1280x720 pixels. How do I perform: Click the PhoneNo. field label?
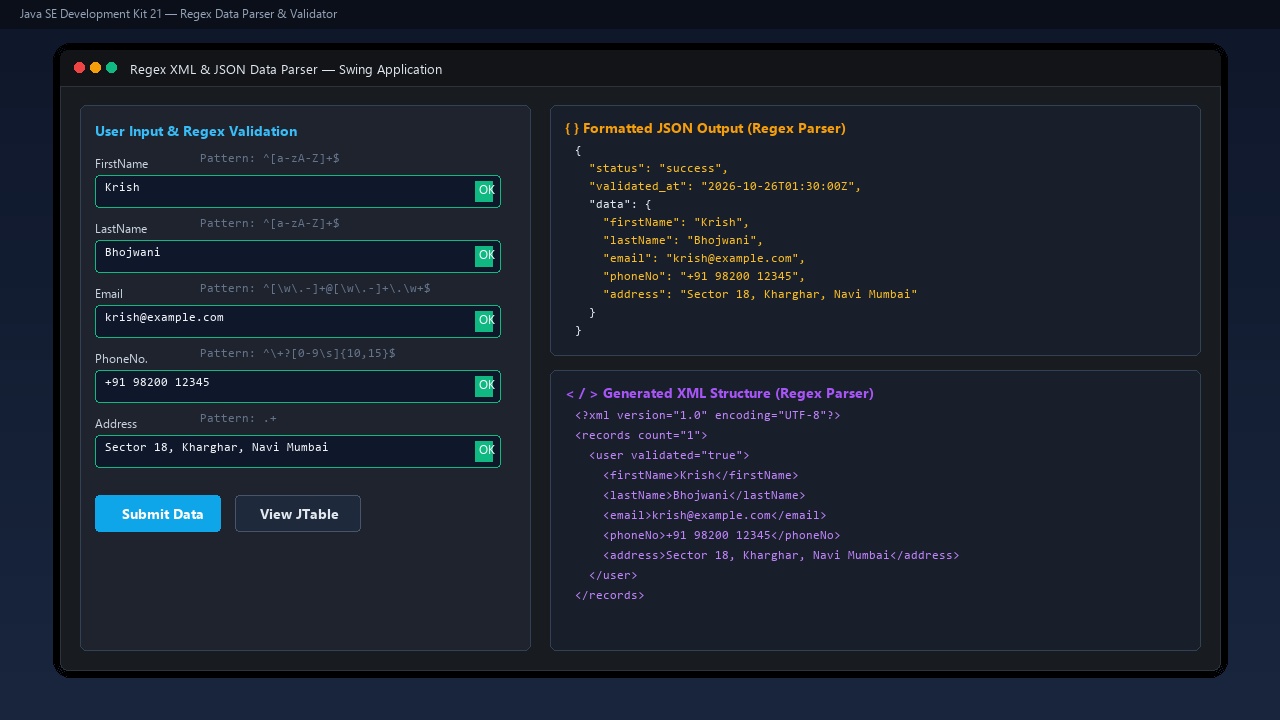coord(121,359)
